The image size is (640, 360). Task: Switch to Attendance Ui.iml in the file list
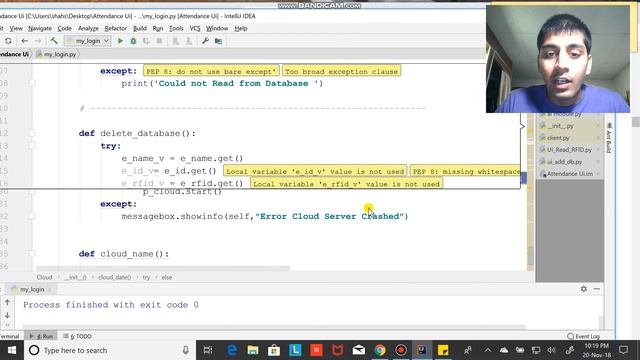[569, 173]
